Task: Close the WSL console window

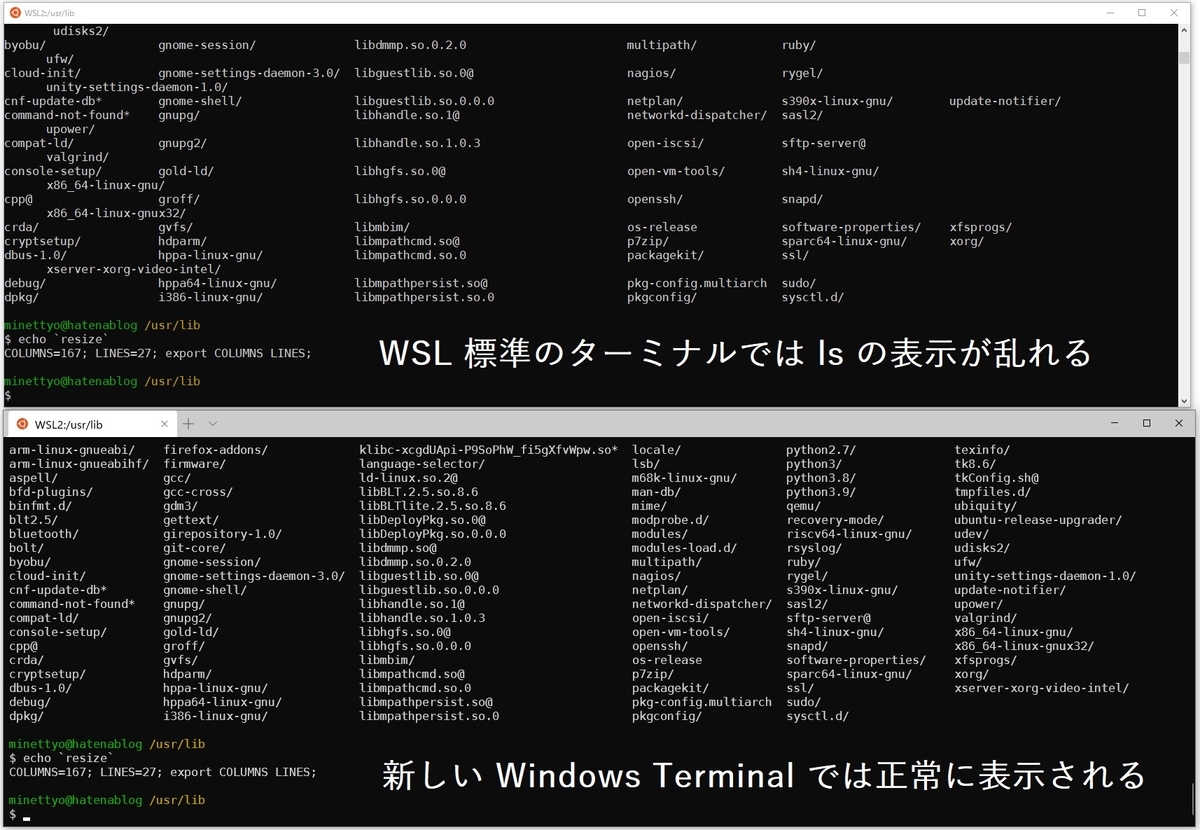Action: point(1174,12)
